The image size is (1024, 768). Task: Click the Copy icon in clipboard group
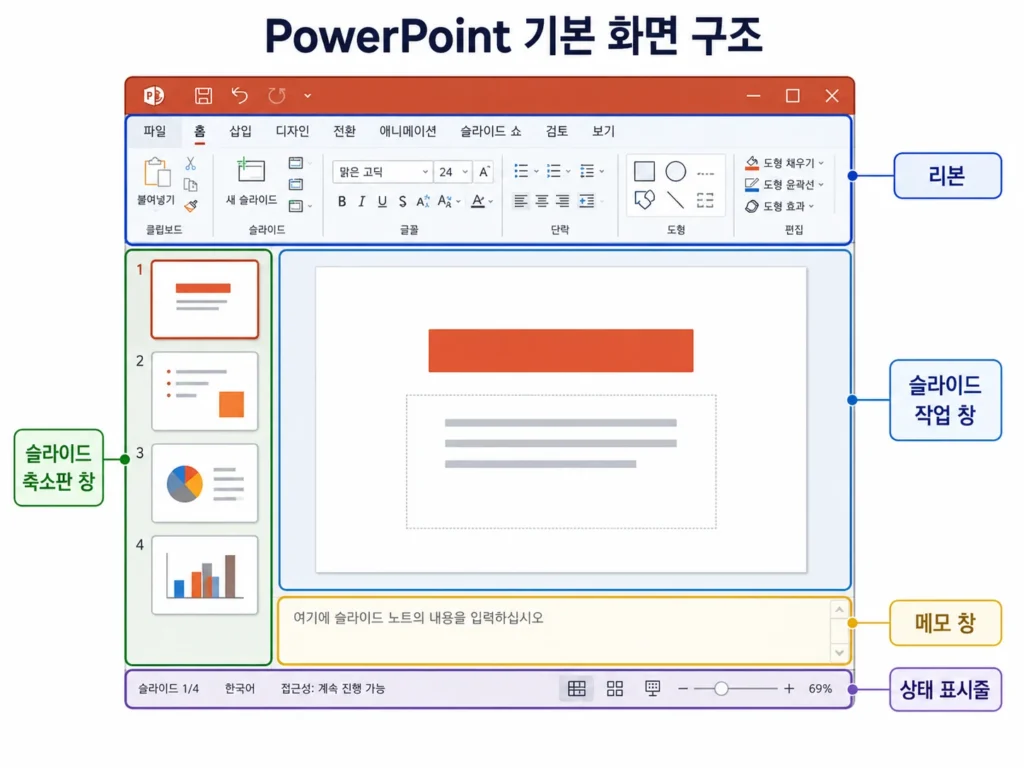coord(190,185)
